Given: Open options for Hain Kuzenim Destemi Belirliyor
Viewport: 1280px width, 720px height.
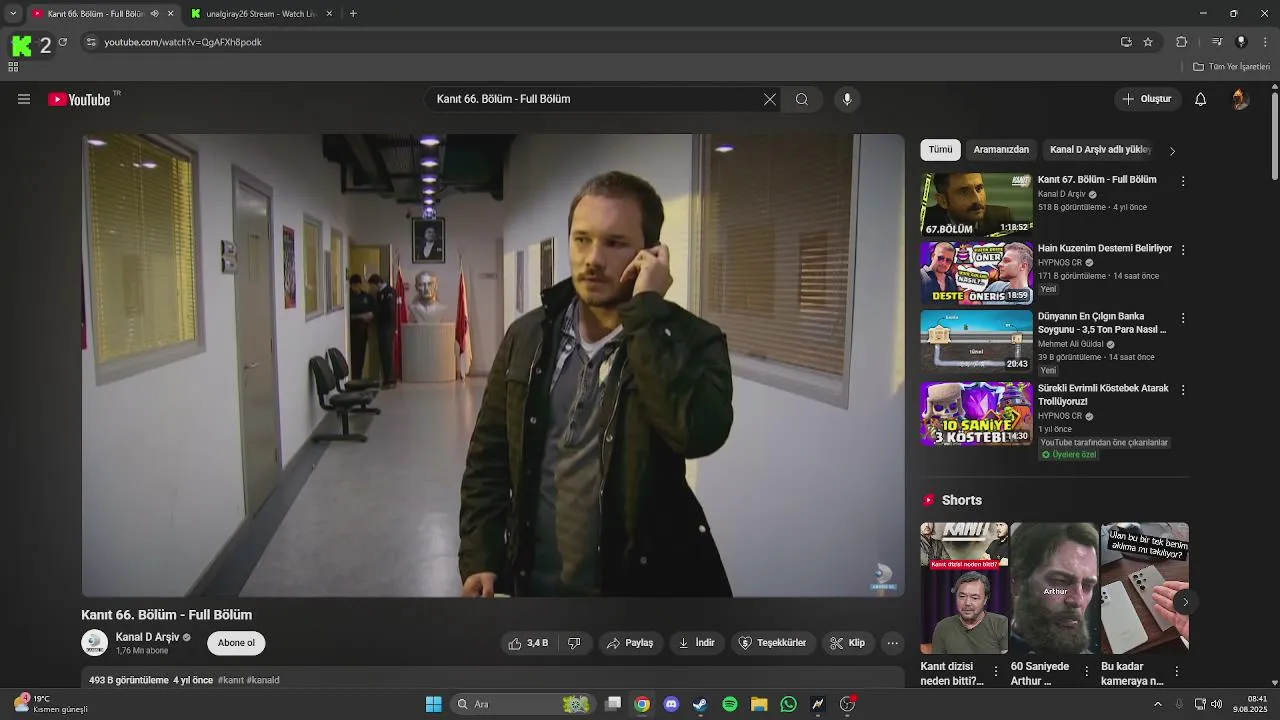Looking at the screenshot, I should click(1183, 250).
